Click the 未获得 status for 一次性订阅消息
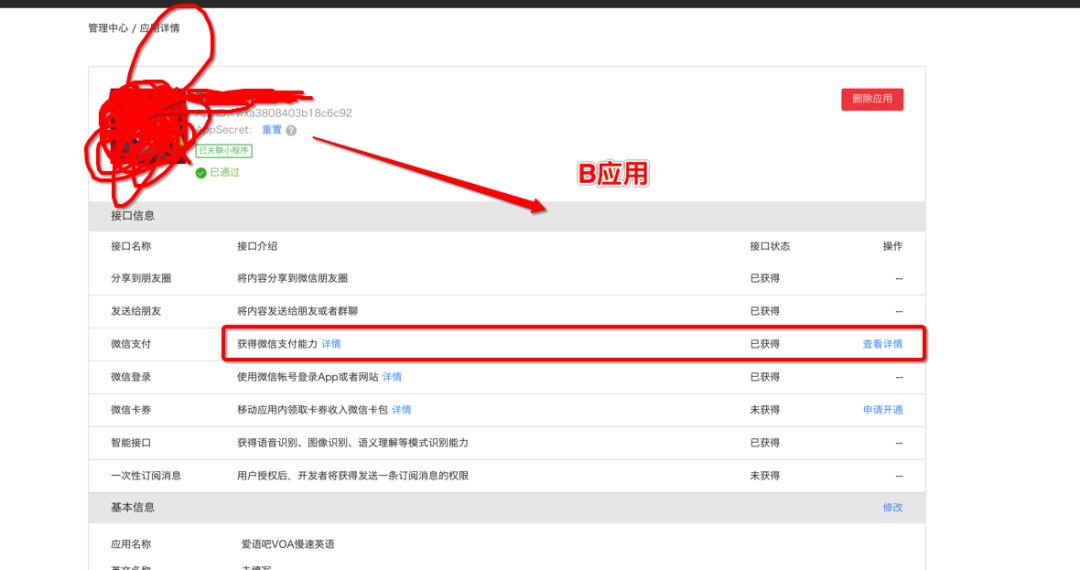Image resolution: width=1080 pixels, height=570 pixels. [x=765, y=476]
